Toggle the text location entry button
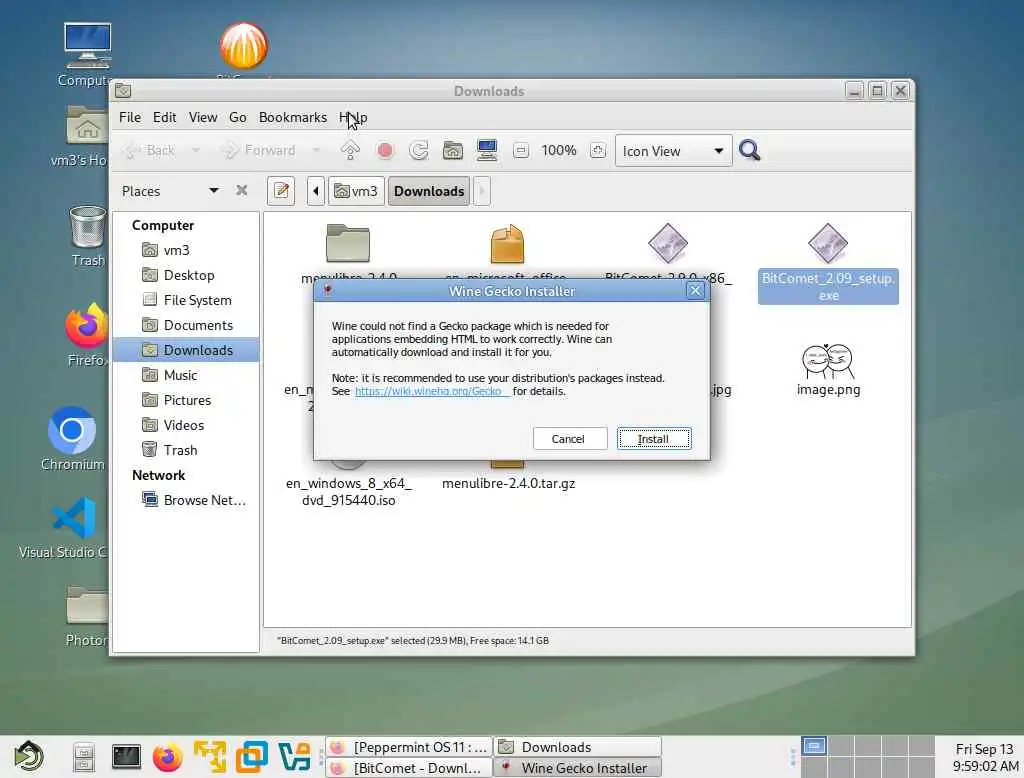 281,191
